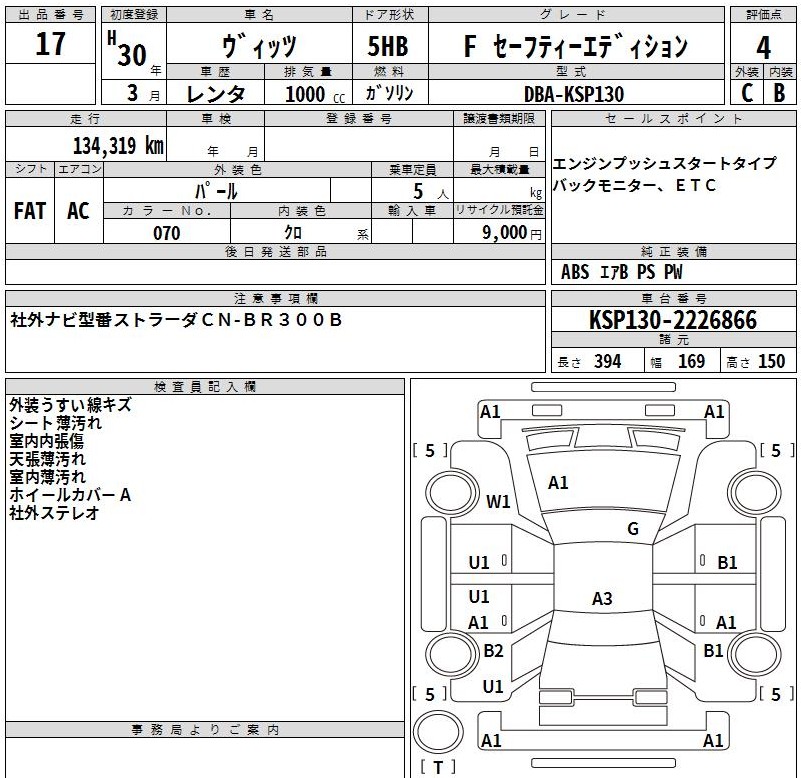Click equipment list ABS エアB PS PW
The height and width of the screenshot is (778, 801).
[621, 272]
